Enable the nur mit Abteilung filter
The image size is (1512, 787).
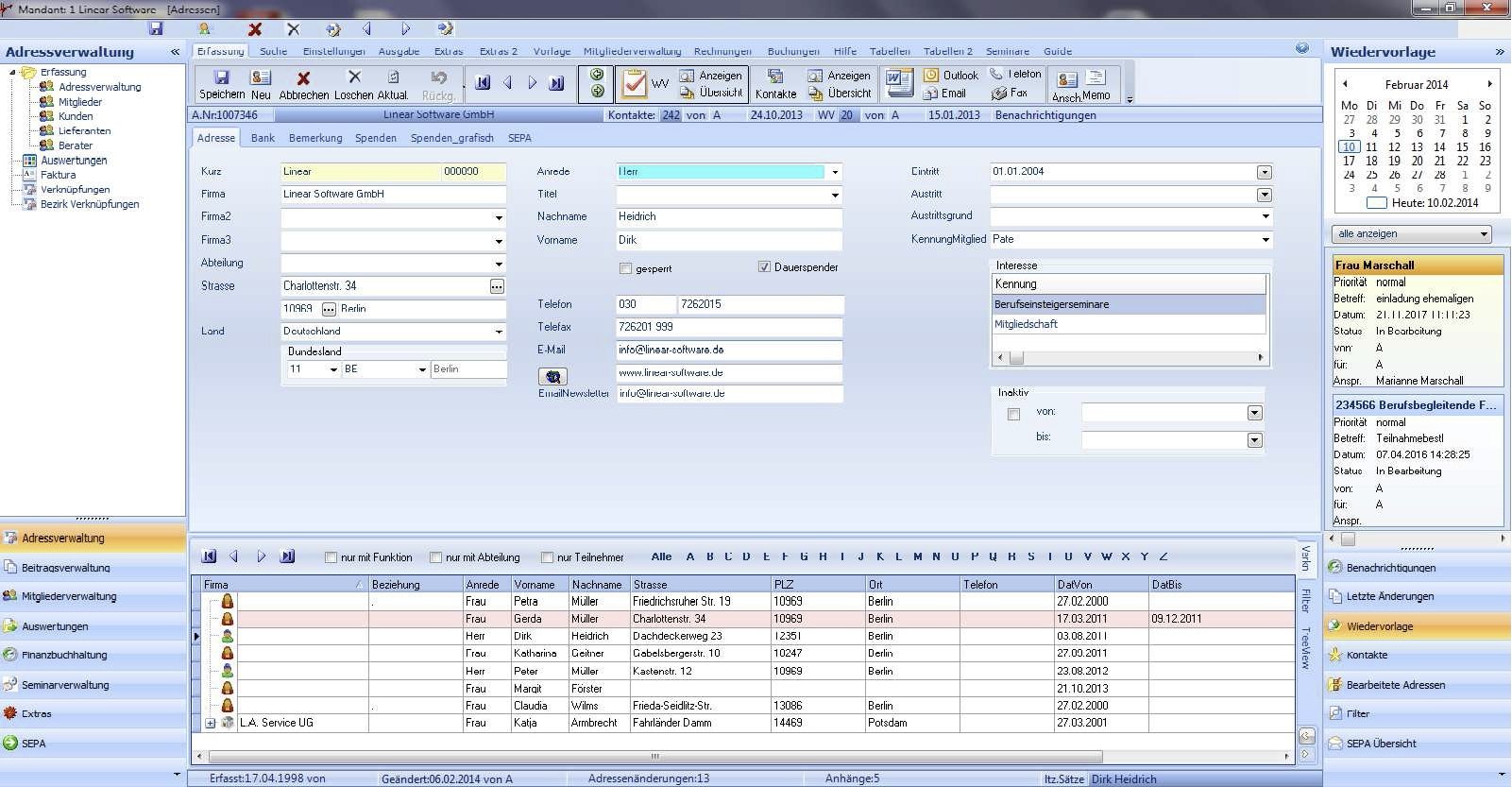[435, 557]
